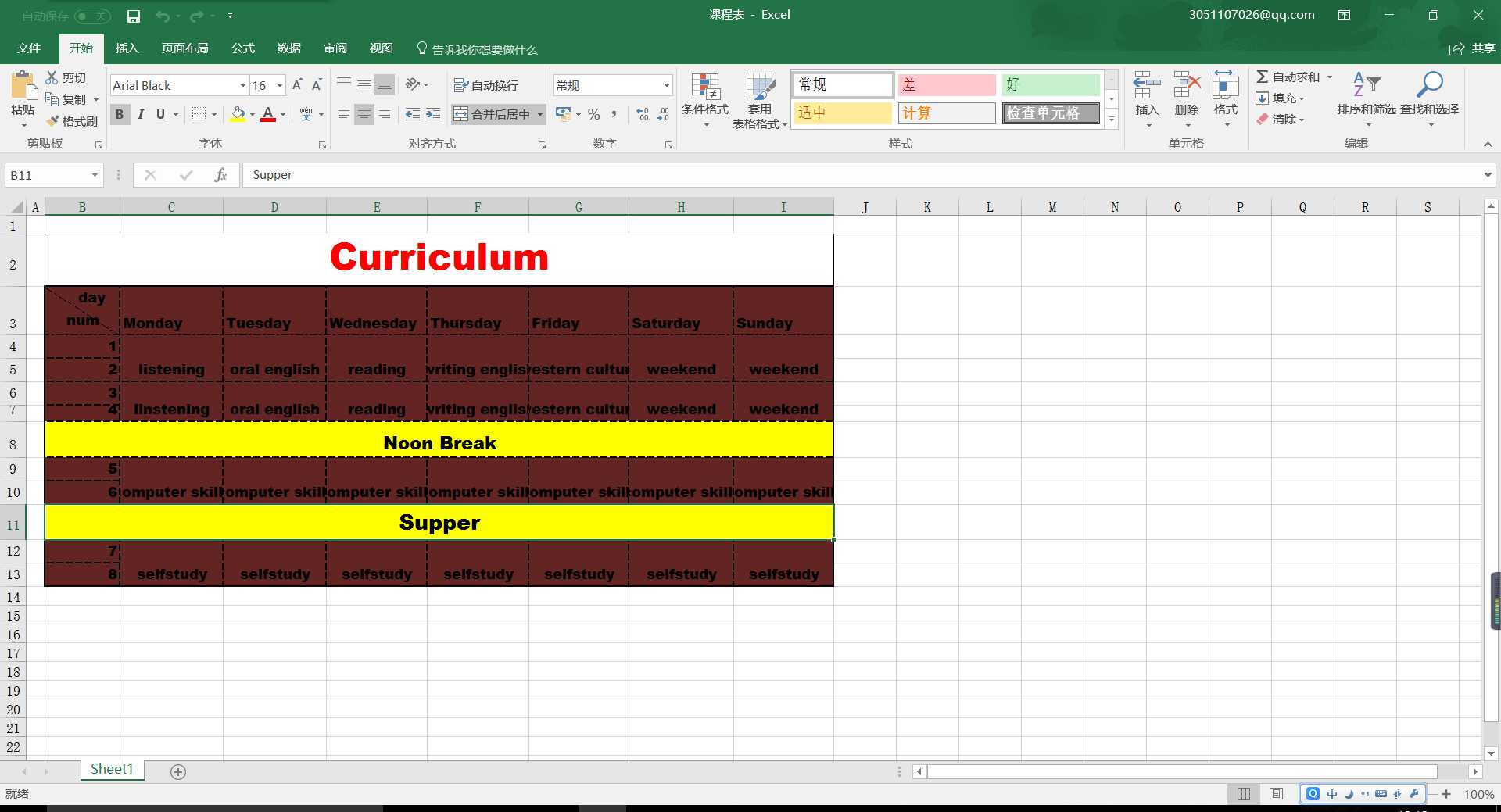The height and width of the screenshot is (812, 1501).
Task: Open the font size 16 dropdown
Action: (280, 85)
